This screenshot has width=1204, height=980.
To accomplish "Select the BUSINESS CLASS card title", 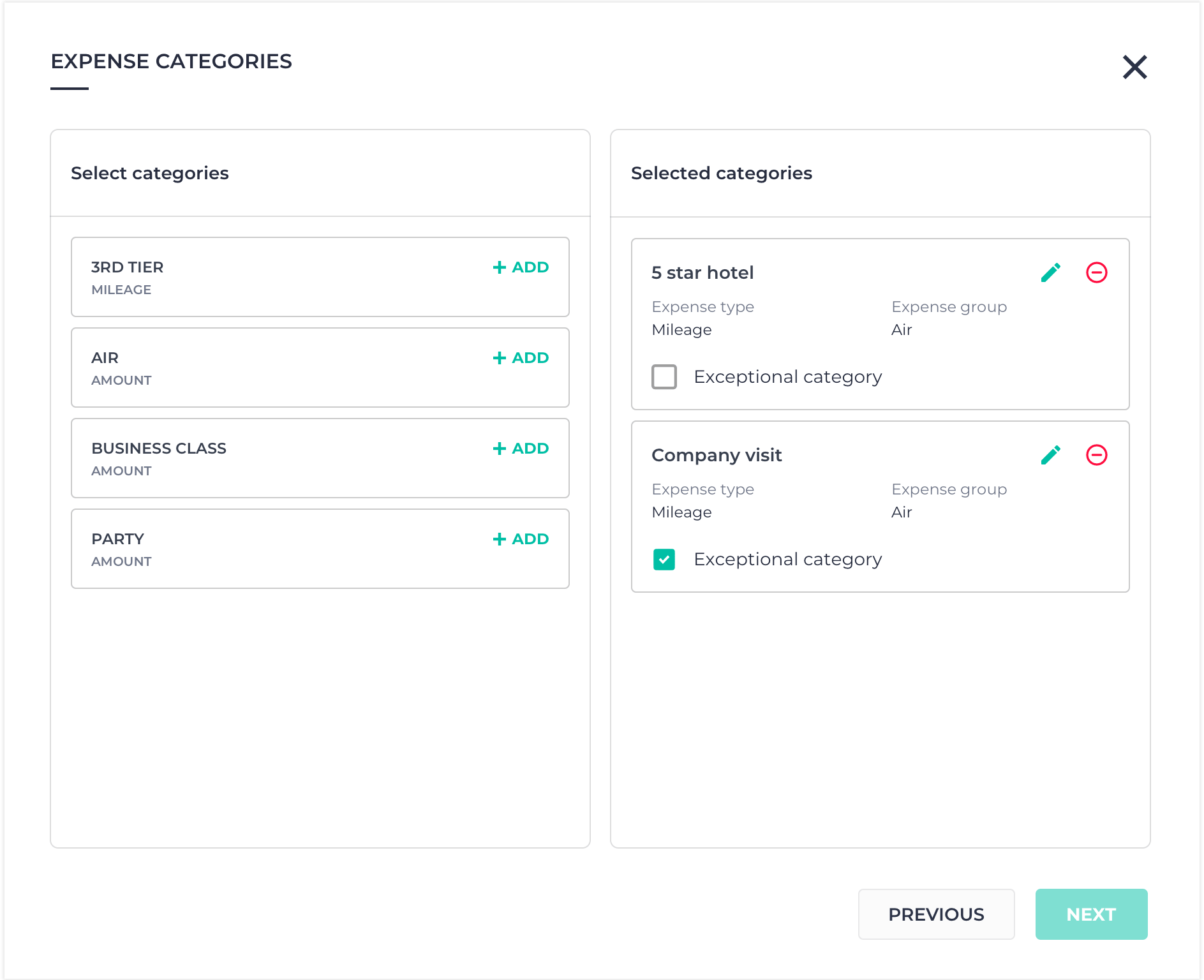I will [159, 449].
